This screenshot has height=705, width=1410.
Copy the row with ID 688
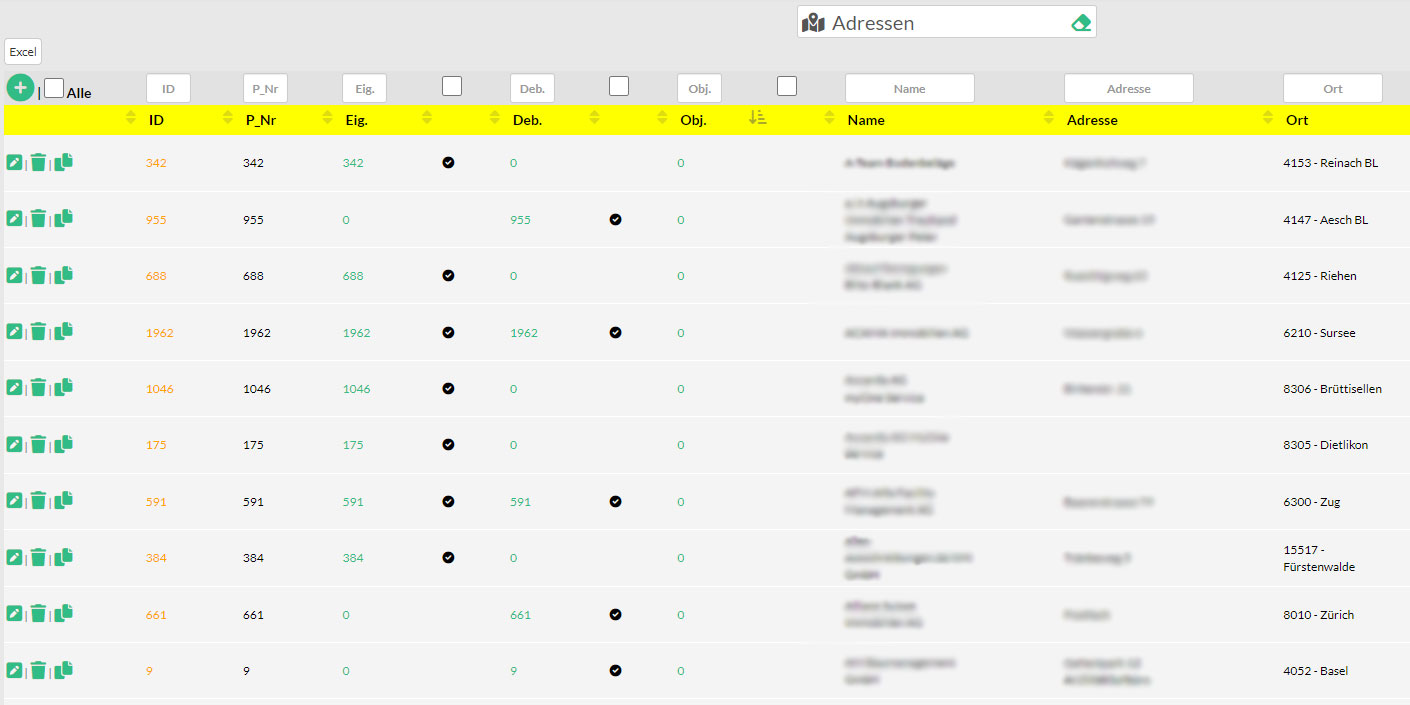(x=64, y=275)
